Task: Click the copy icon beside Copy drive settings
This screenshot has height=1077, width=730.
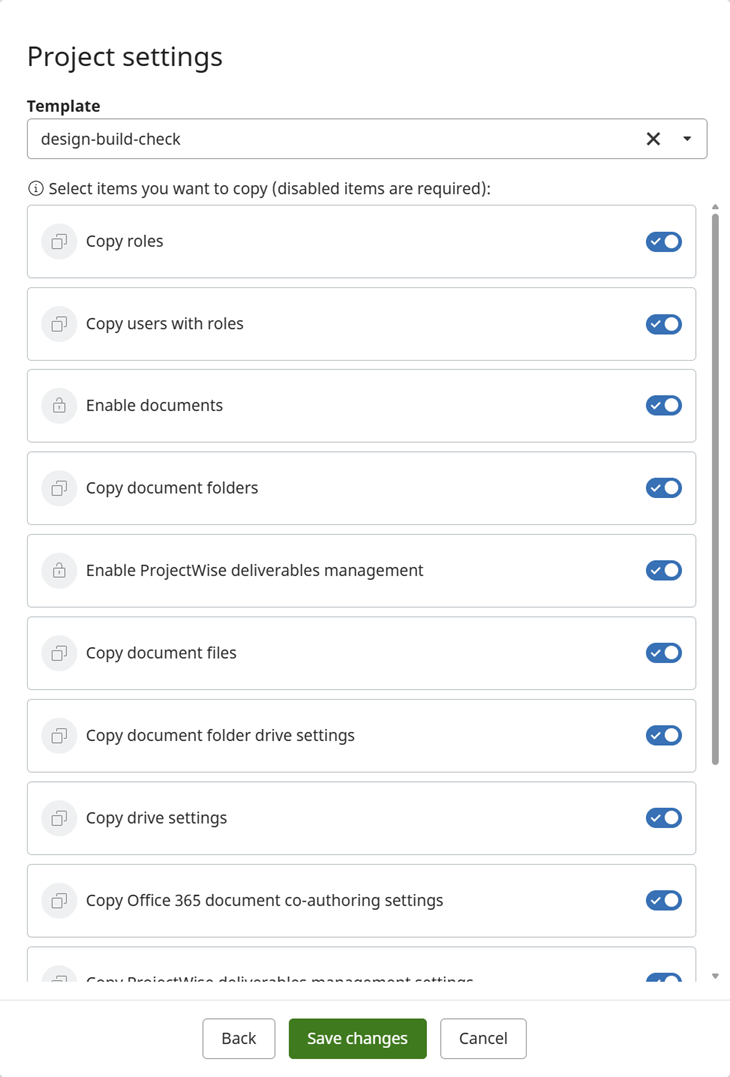Action: 59,818
